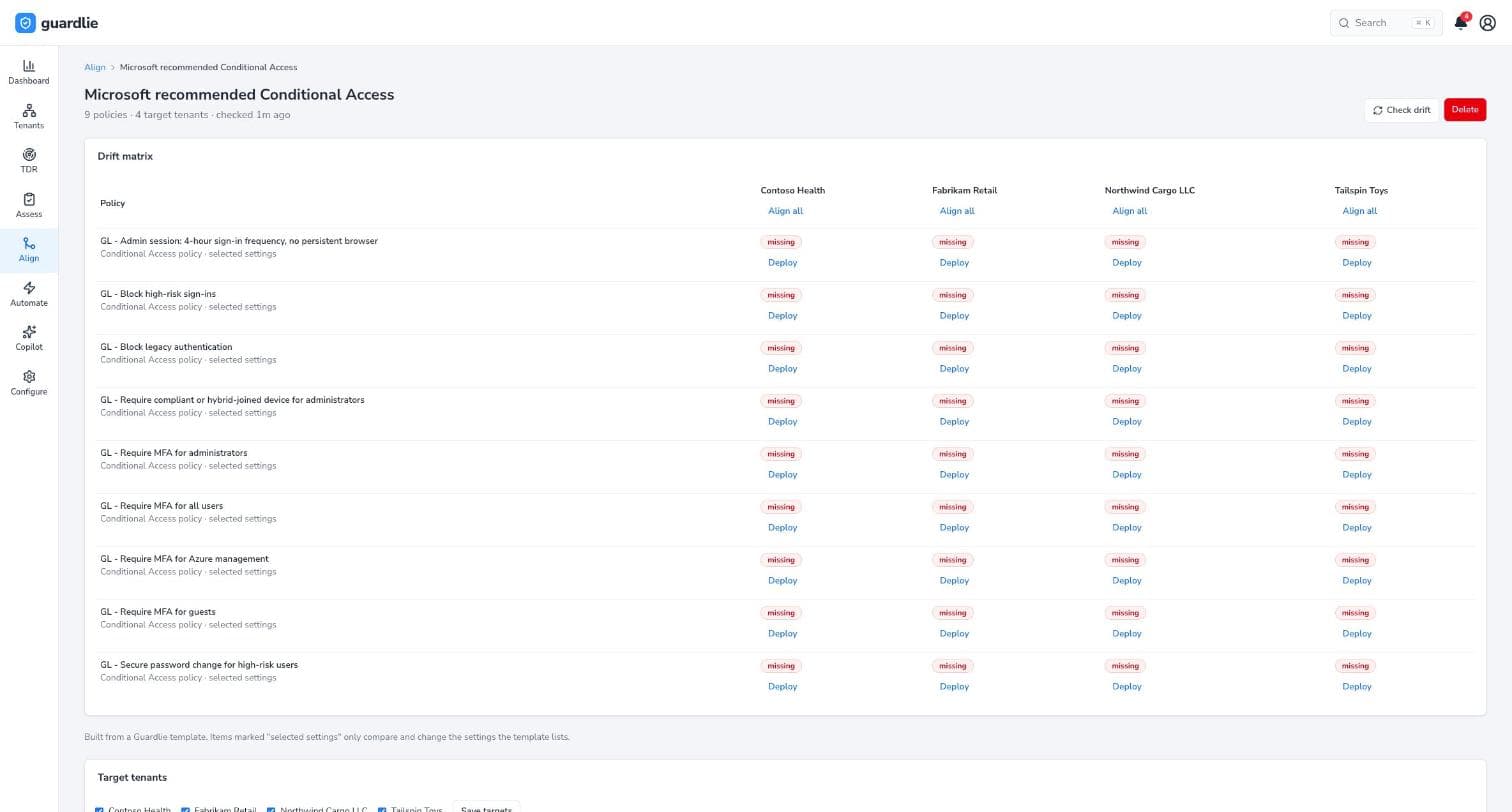Focus the Search field
Image resolution: width=1512 pixels, height=812 pixels.
[1386, 23]
